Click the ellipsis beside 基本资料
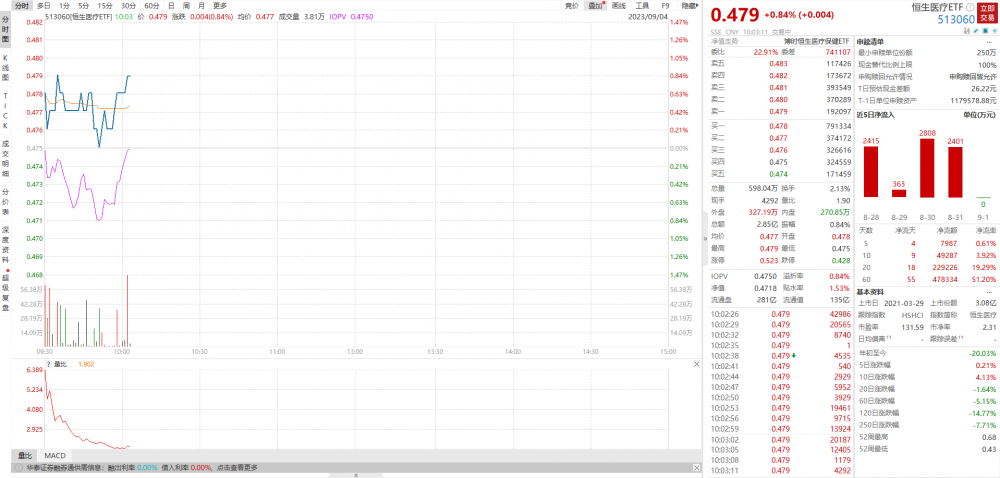The height and width of the screenshot is (478, 1000). tap(989, 291)
